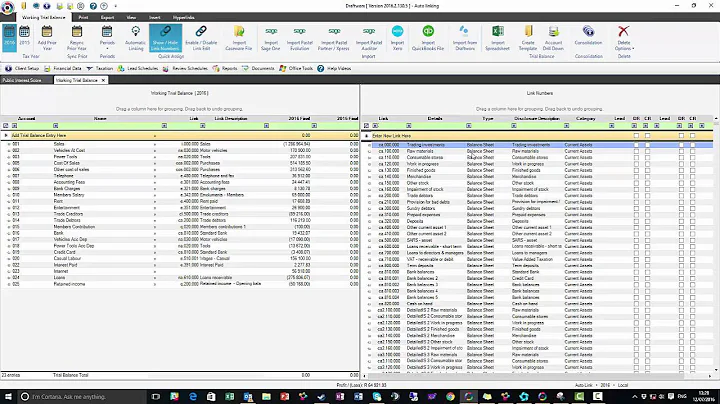Screen dimensions: 720x404
Task: Open Financial Data in navigation bar
Action: 62,68
